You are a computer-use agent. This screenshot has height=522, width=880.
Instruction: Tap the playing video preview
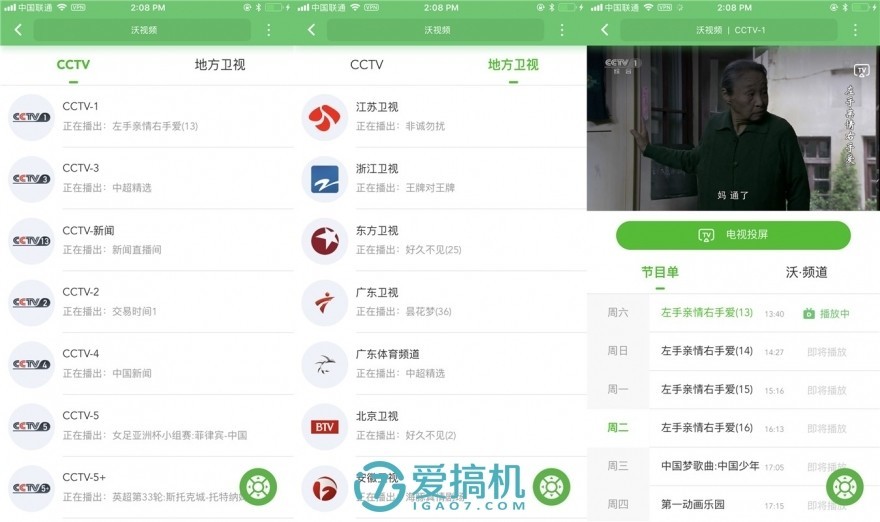[x=733, y=128]
